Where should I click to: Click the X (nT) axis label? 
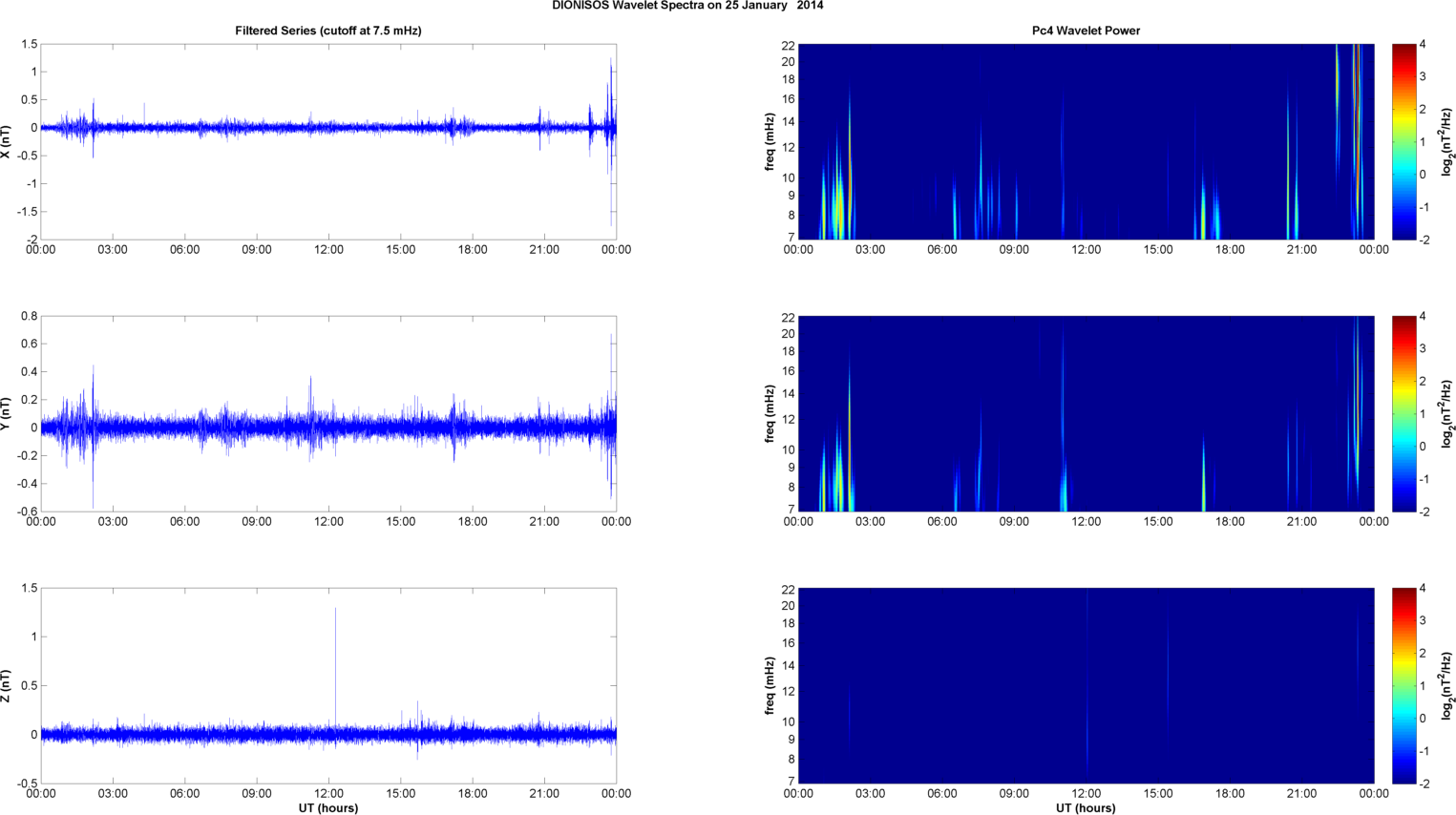coord(6,141)
